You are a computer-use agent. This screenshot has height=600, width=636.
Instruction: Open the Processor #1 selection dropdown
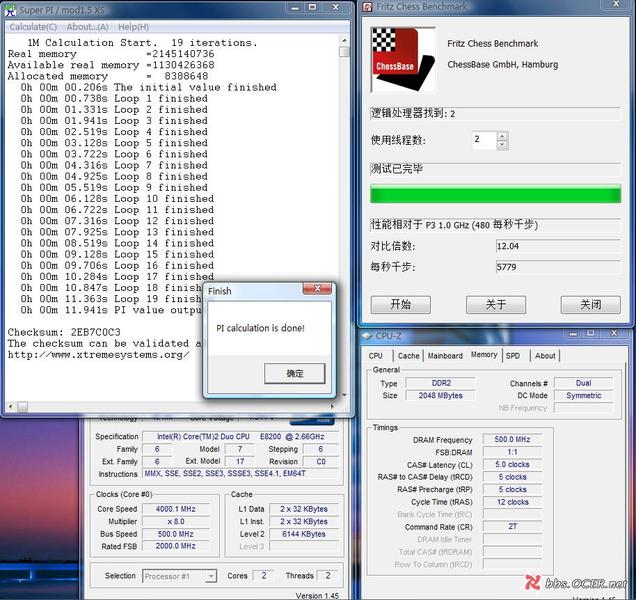[179, 576]
